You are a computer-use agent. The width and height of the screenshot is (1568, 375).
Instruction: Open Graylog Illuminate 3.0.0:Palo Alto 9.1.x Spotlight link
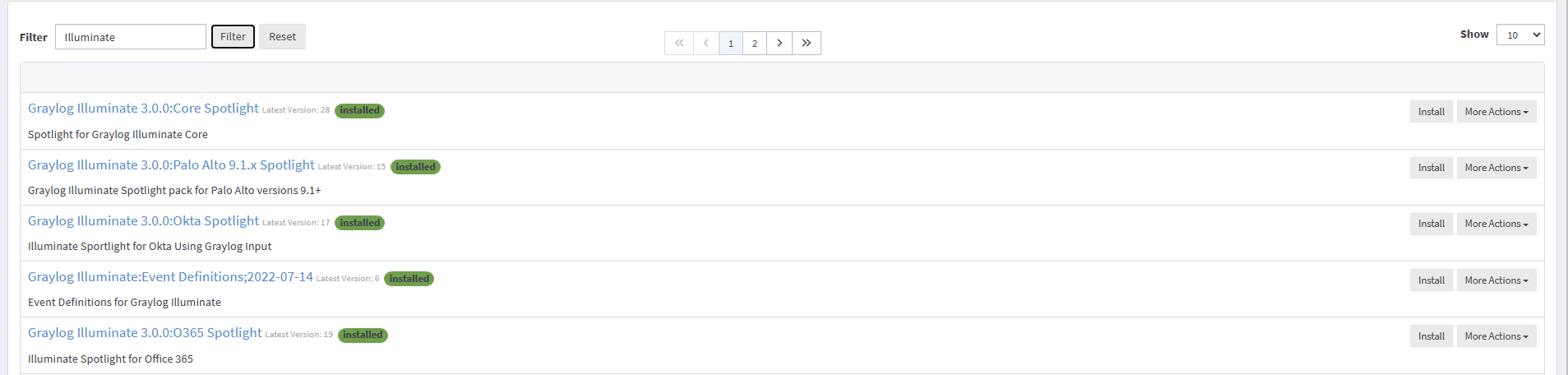point(171,165)
